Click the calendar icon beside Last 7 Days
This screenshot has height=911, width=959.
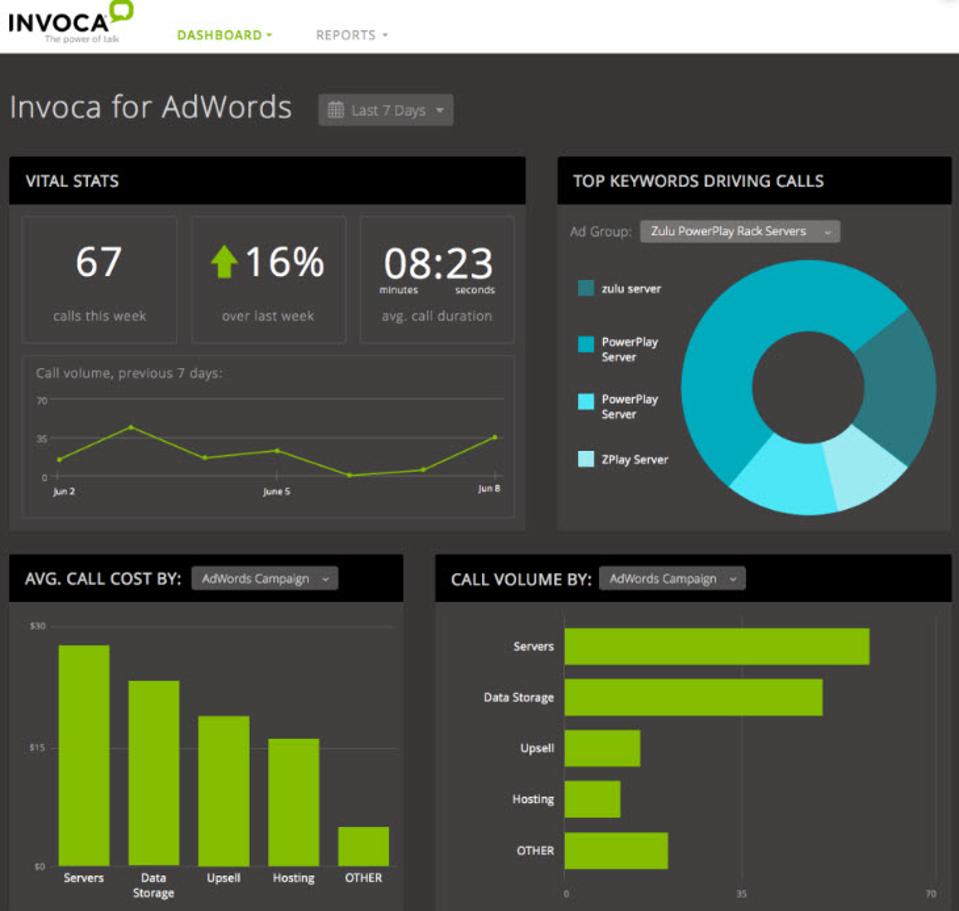(336, 110)
